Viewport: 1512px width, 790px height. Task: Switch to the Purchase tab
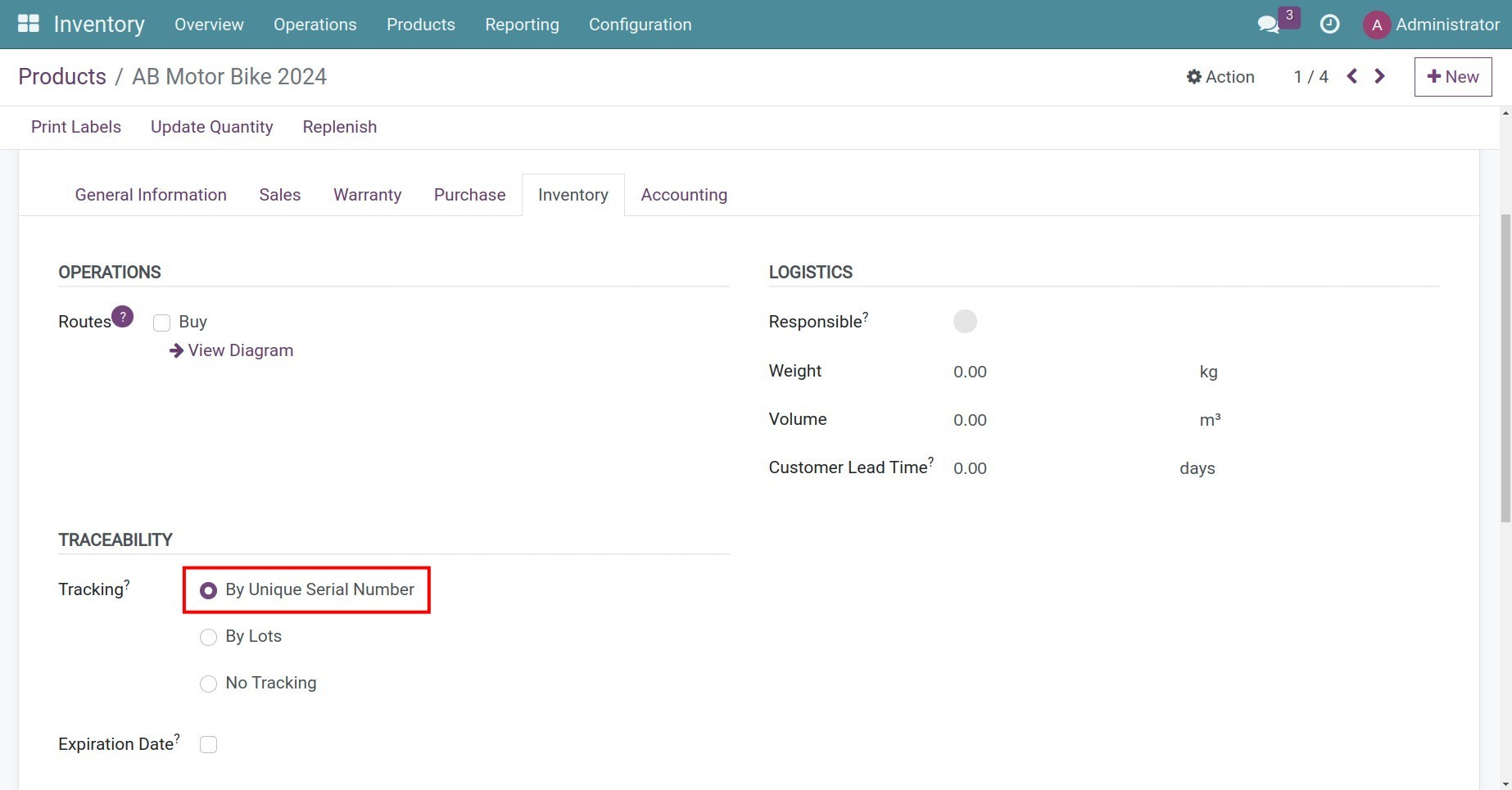[469, 195]
